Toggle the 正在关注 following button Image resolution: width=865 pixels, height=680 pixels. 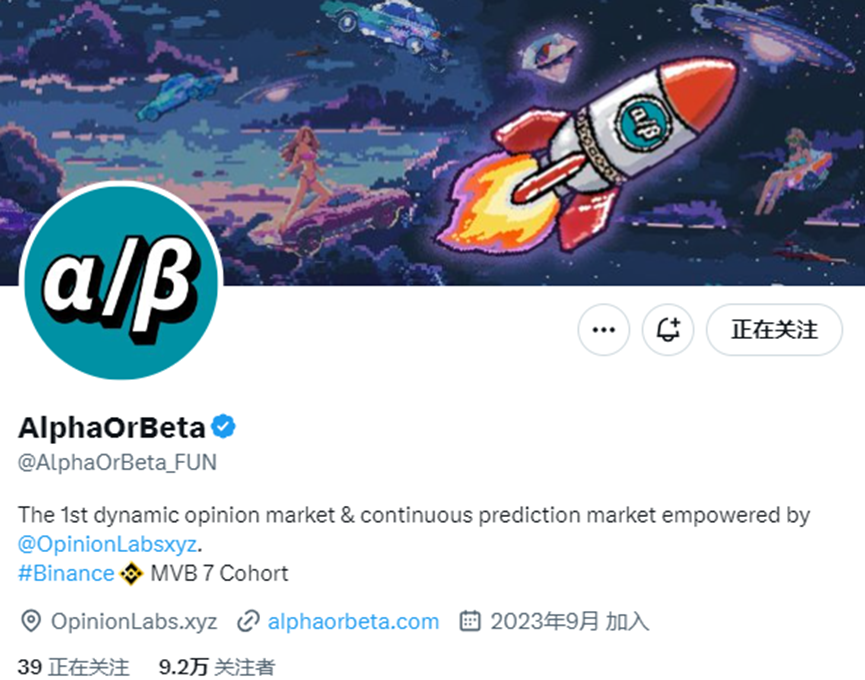pyautogui.click(x=774, y=330)
